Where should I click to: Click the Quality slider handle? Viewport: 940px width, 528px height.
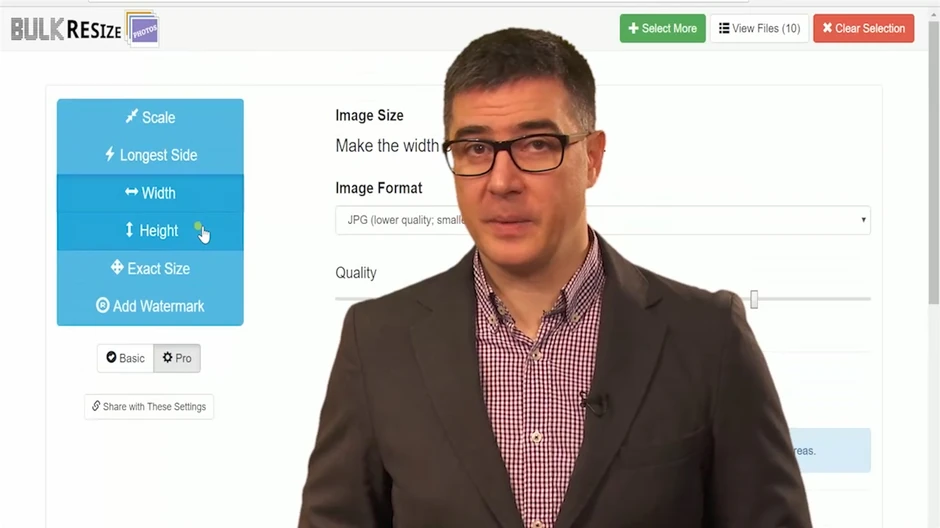pyautogui.click(x=754, y=299)
